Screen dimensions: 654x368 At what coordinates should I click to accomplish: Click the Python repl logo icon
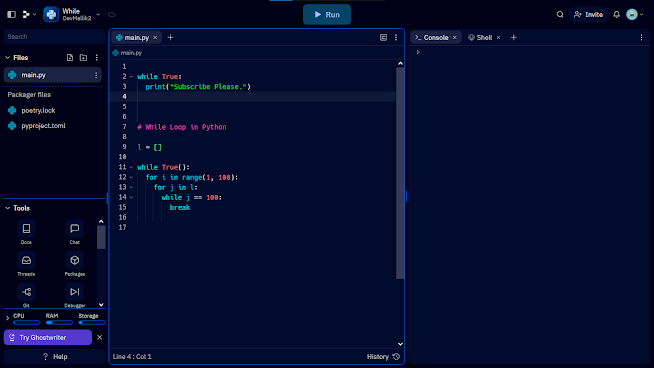tap(51, 15)
